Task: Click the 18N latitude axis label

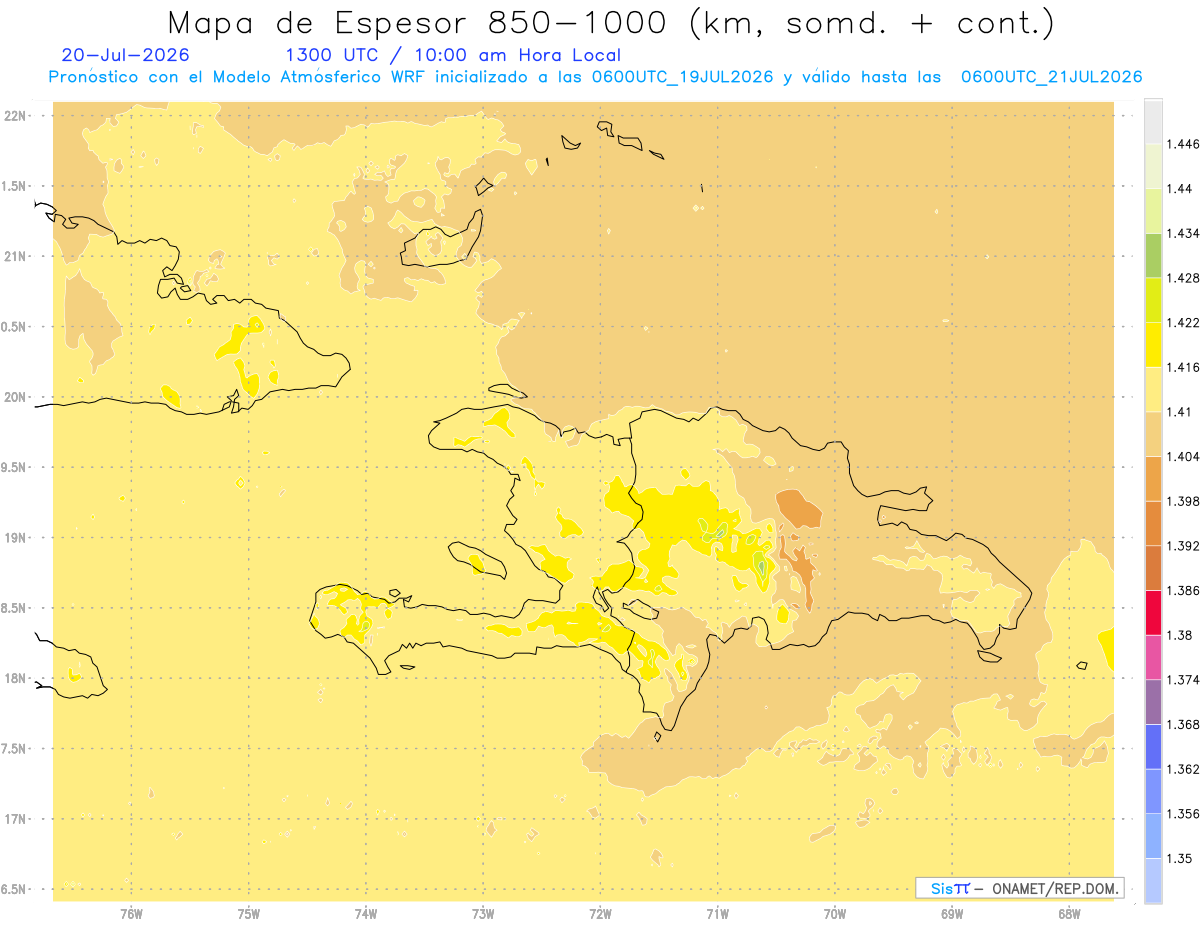Action: click(14, 678)
